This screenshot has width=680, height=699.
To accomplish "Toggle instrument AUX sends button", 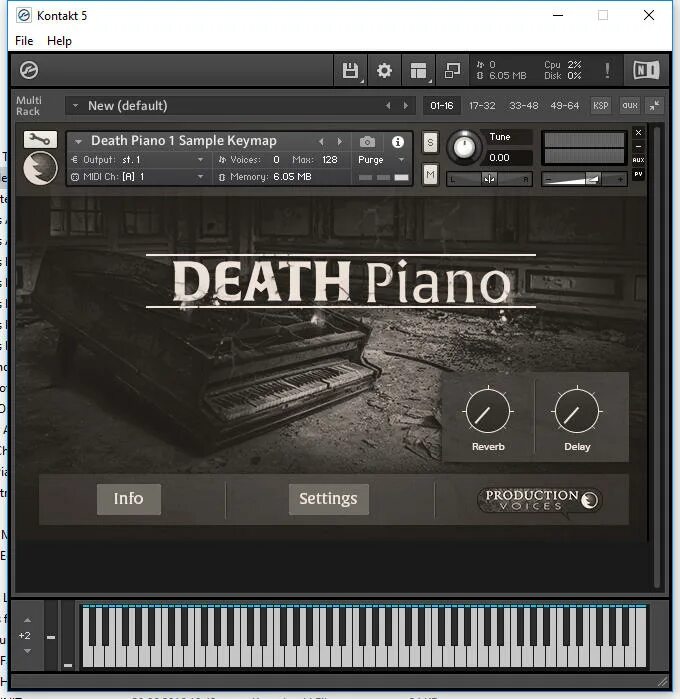I will point(639,160).
